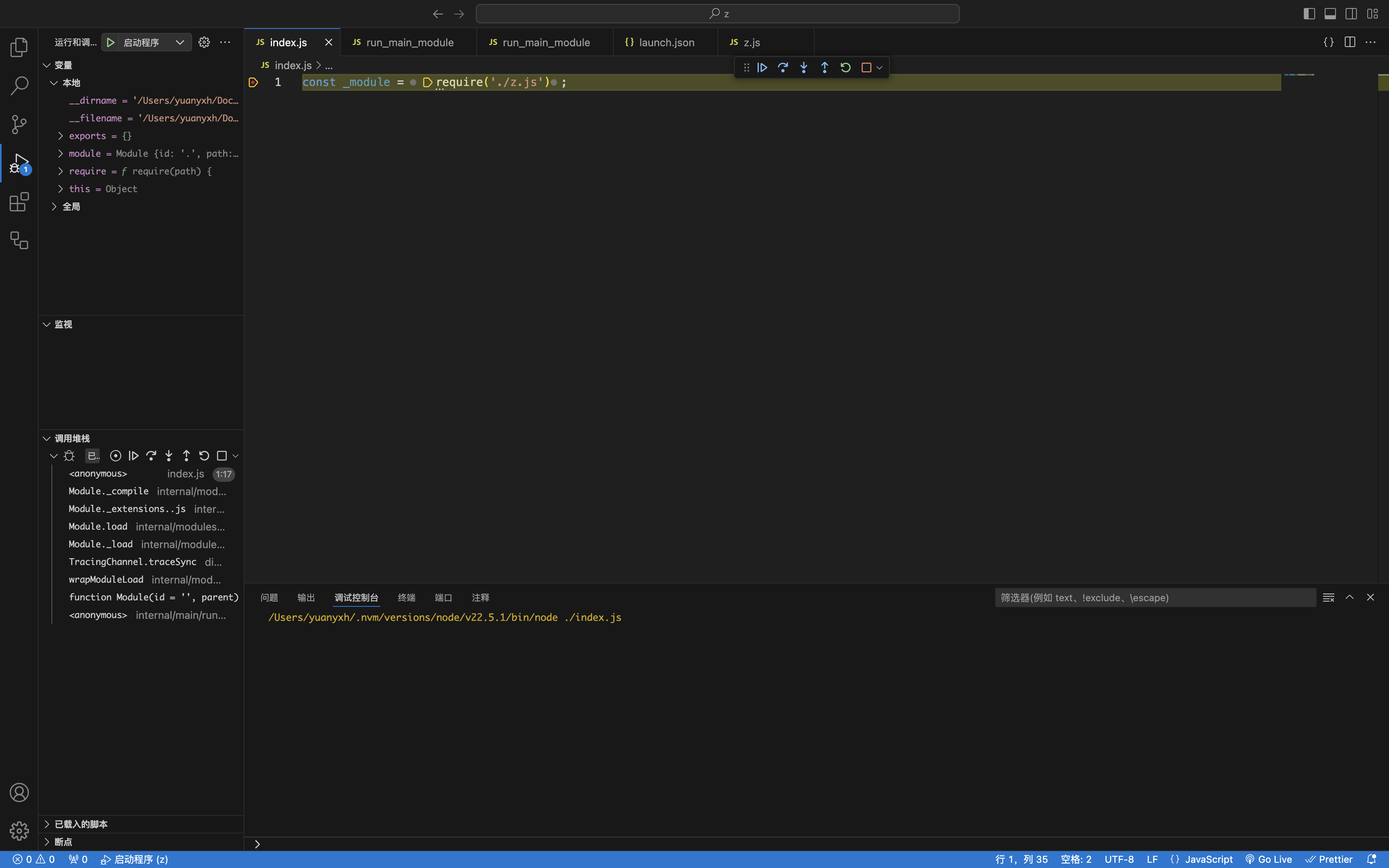Open the remote explorer icon in activity bar
This screenshot has width=1389, height=868.
(19, 240)
